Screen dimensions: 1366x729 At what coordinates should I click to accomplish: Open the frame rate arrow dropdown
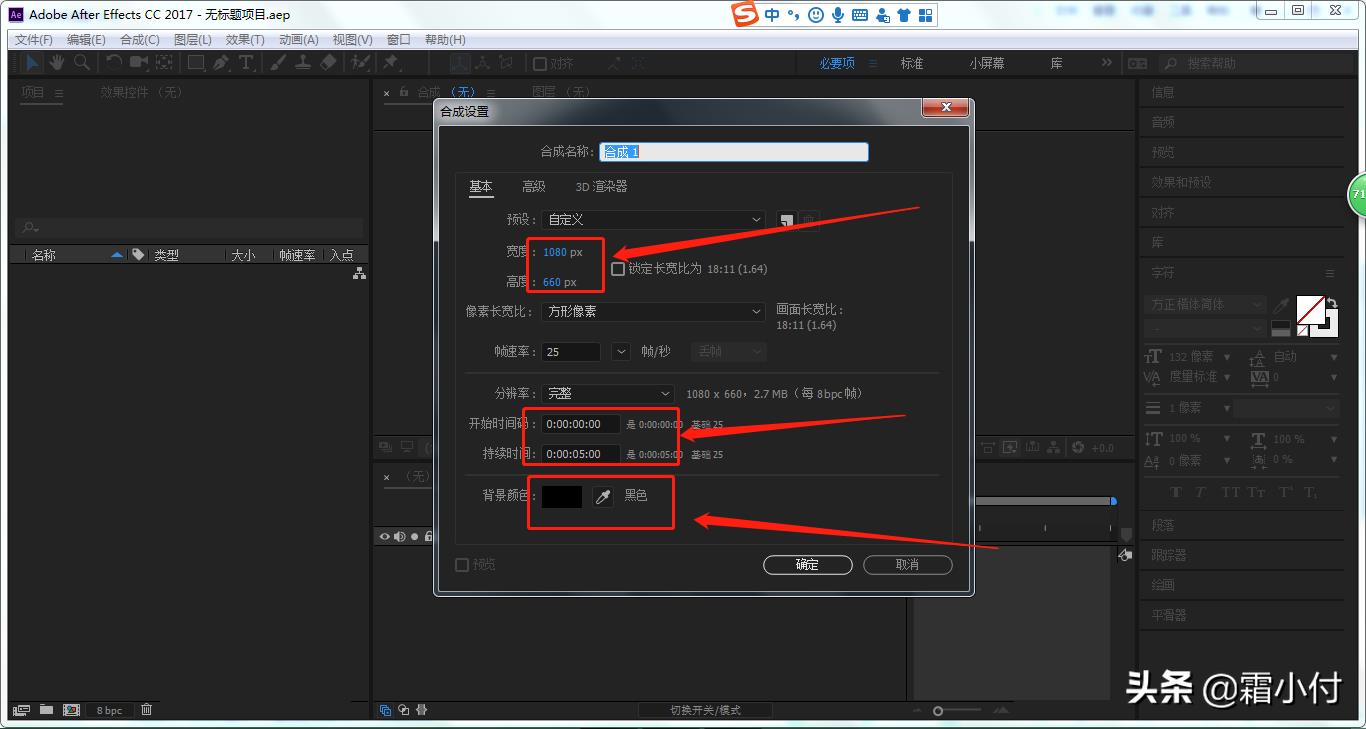tap(621, 352)
